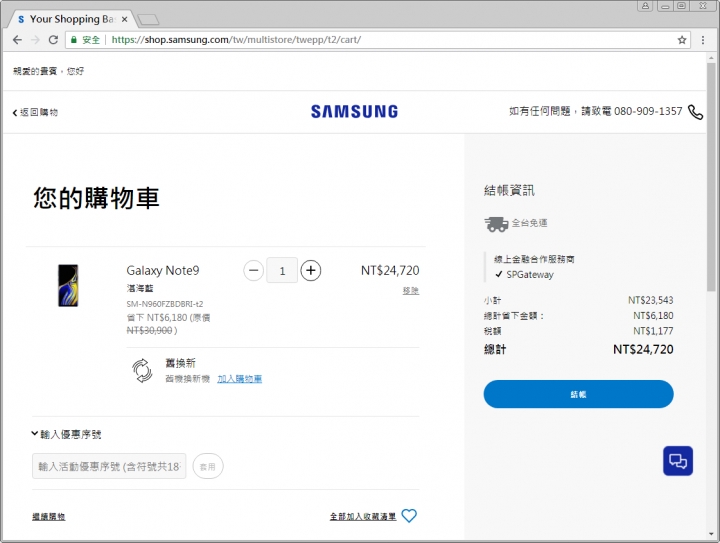Image resolution: width=720 pixels, height=543 pixels.
Task: Collapse the 輸入優惠序號 section
Action: (x=67, y=434)
